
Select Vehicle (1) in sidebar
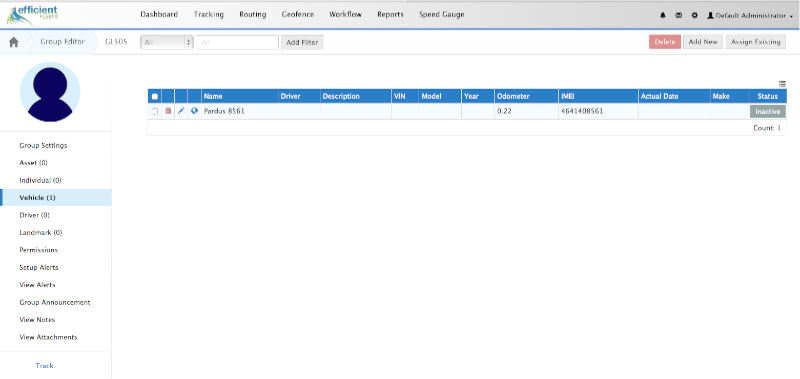pyautogui.click(x=56, y=197)
